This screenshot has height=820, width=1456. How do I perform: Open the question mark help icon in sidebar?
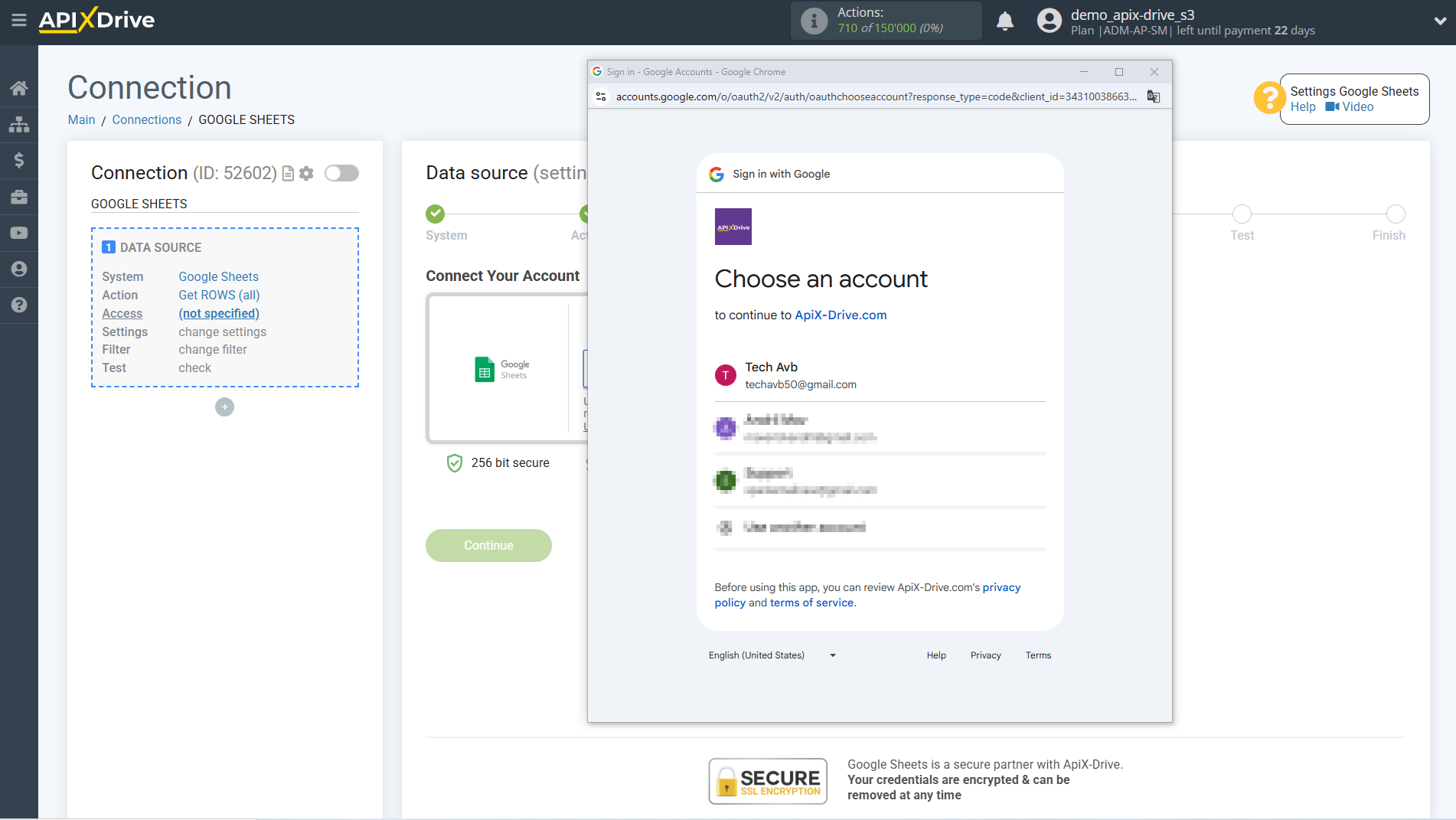point(19,305)
